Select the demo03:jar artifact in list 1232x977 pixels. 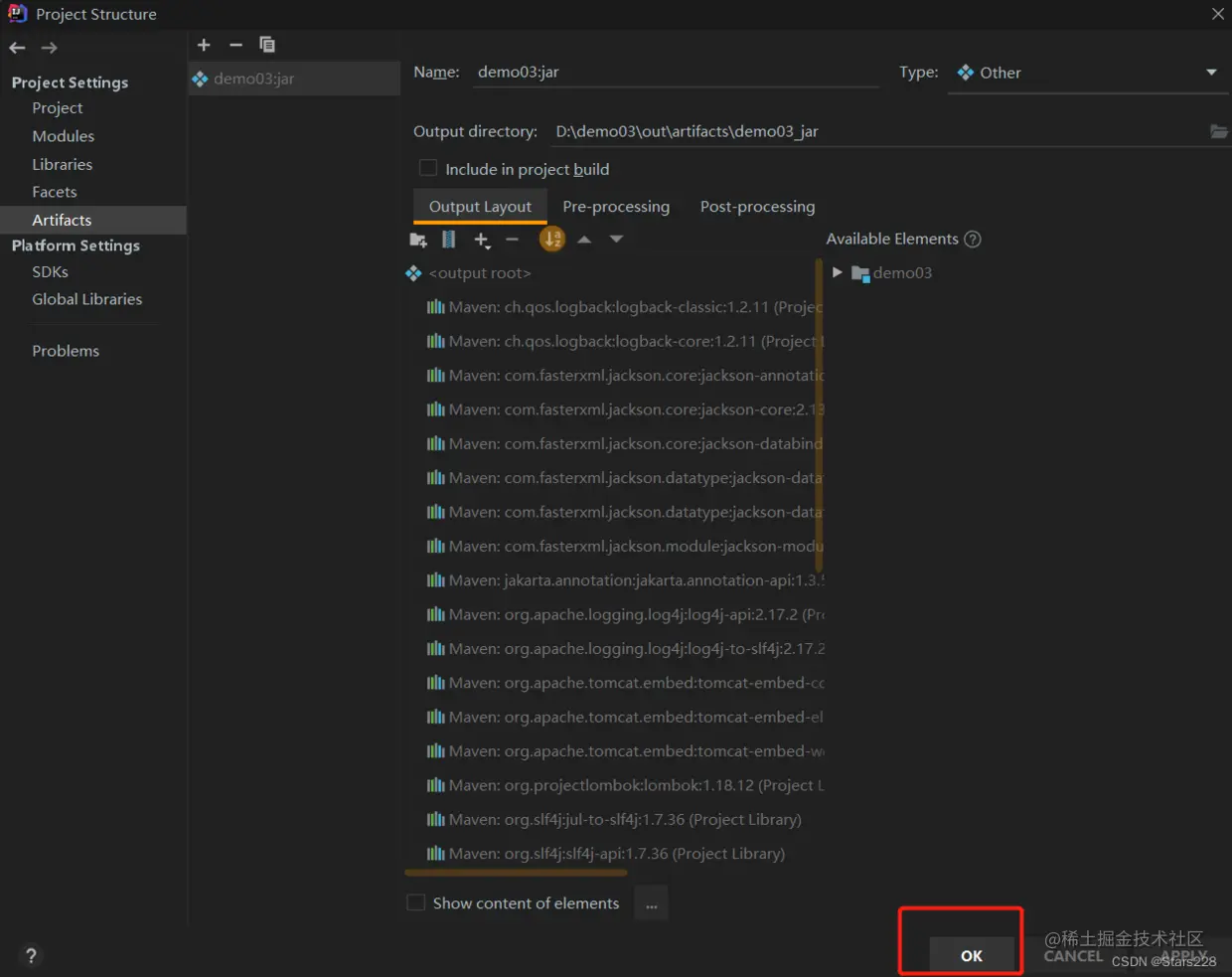[x=294, y=79]
